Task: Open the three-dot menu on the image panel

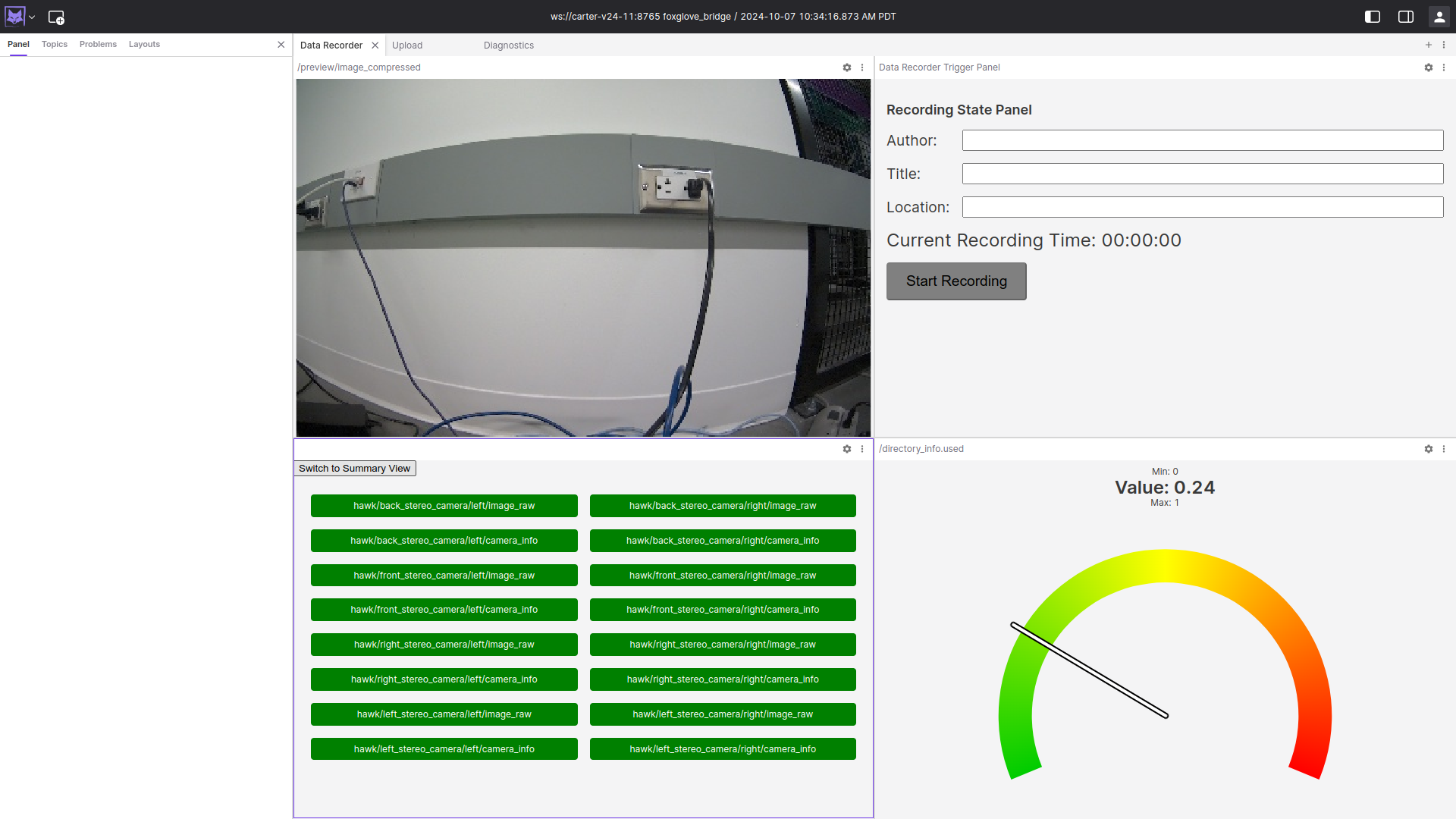Action: [863, 67]
